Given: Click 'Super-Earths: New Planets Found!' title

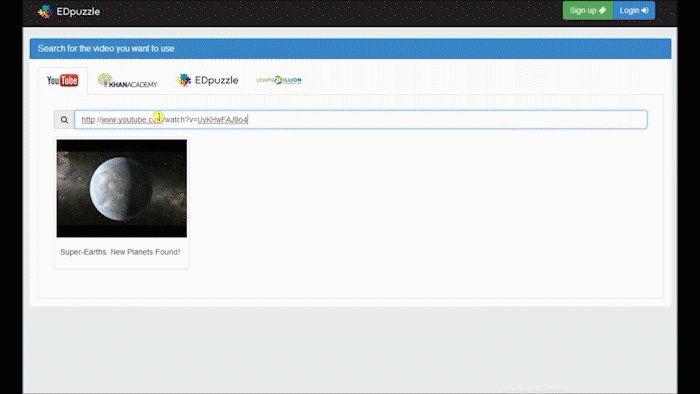Looking at the screenshot, I should (x=121, y=252).
